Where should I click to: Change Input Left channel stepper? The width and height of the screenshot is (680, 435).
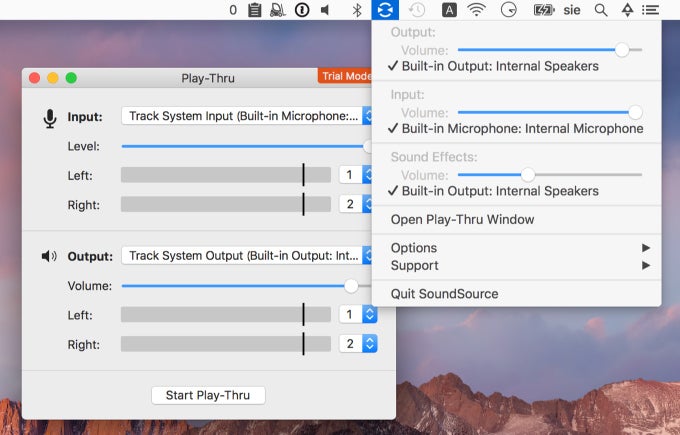(x=356, y=175)
